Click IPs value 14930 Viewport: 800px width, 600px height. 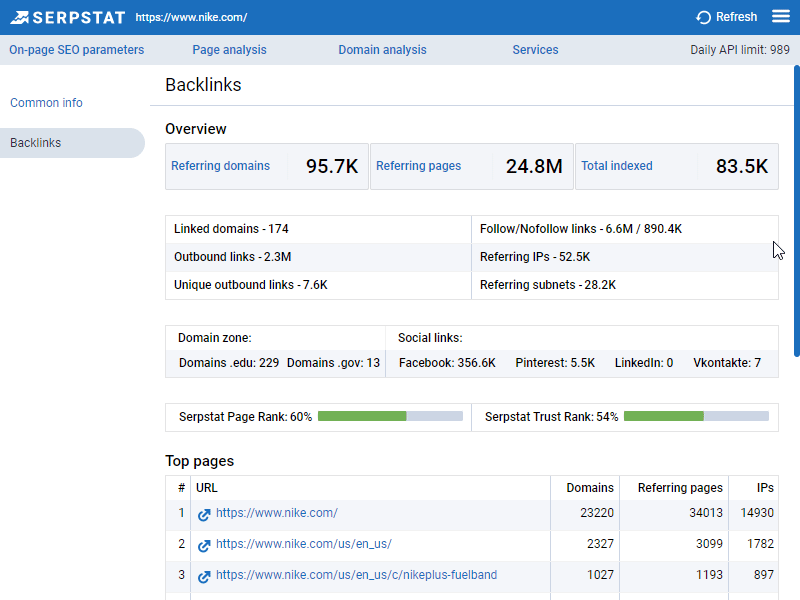tap(757, 513)
